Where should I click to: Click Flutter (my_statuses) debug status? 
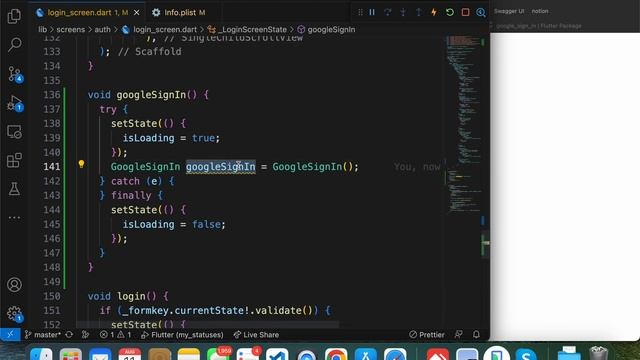tap(182, 335)
